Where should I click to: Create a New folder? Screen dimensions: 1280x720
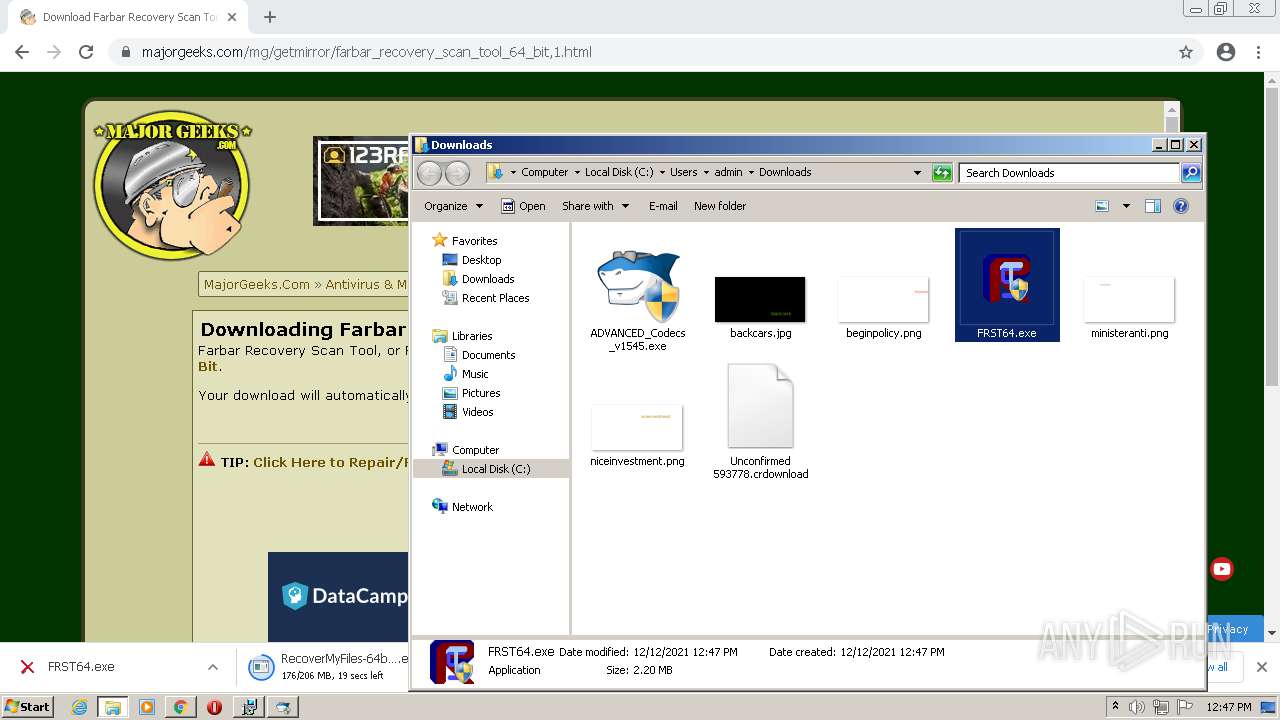tap(720, 206)
